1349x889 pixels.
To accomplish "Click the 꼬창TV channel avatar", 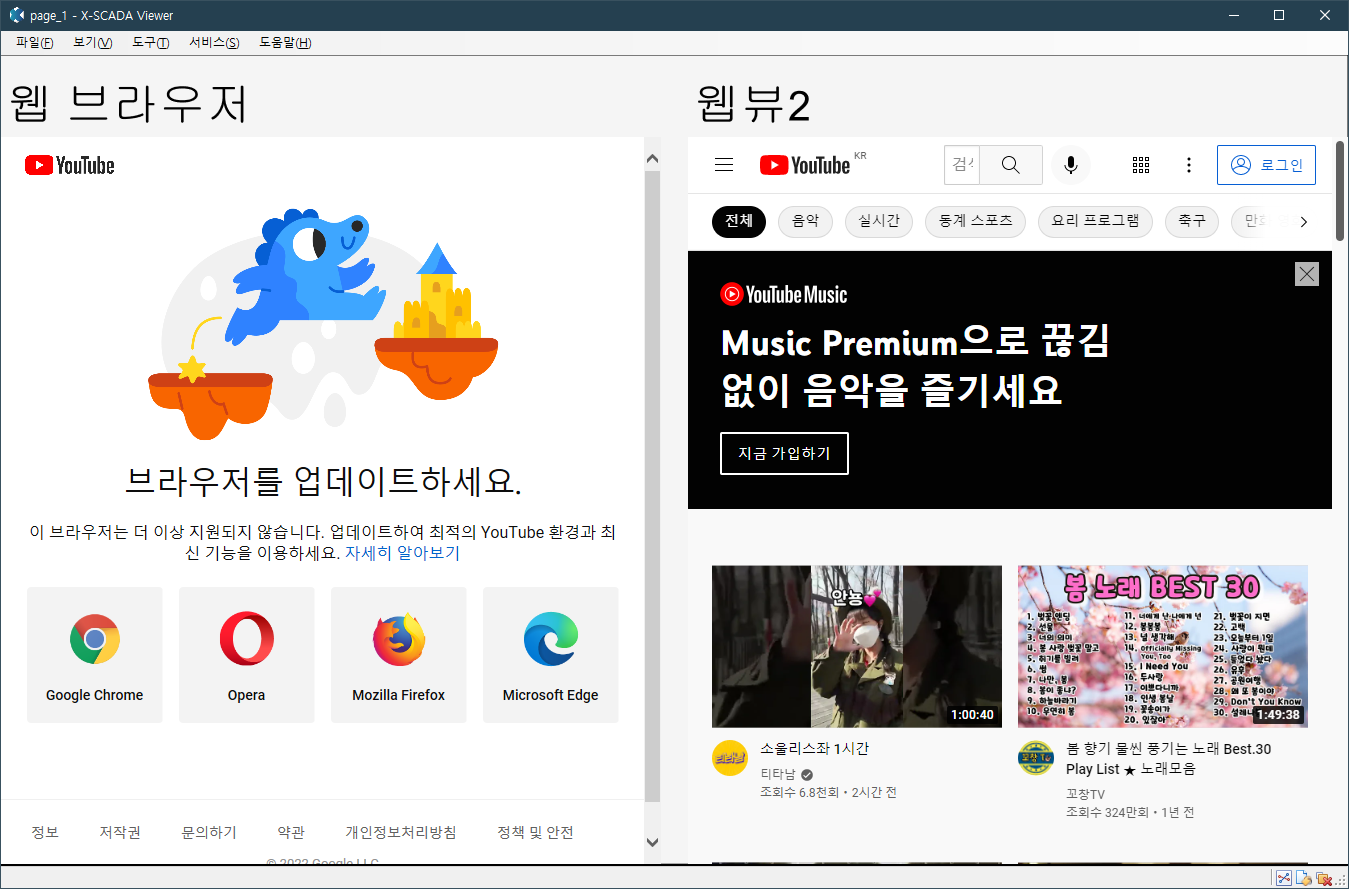I will tap(1035, 758).
